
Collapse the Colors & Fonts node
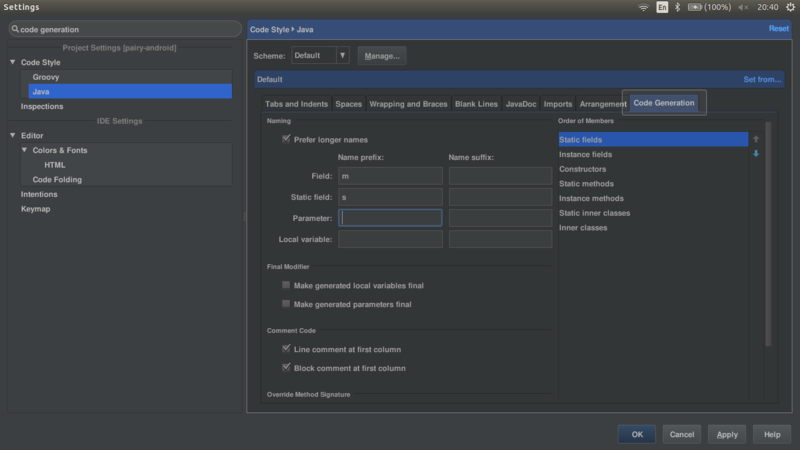click(24, 150)
